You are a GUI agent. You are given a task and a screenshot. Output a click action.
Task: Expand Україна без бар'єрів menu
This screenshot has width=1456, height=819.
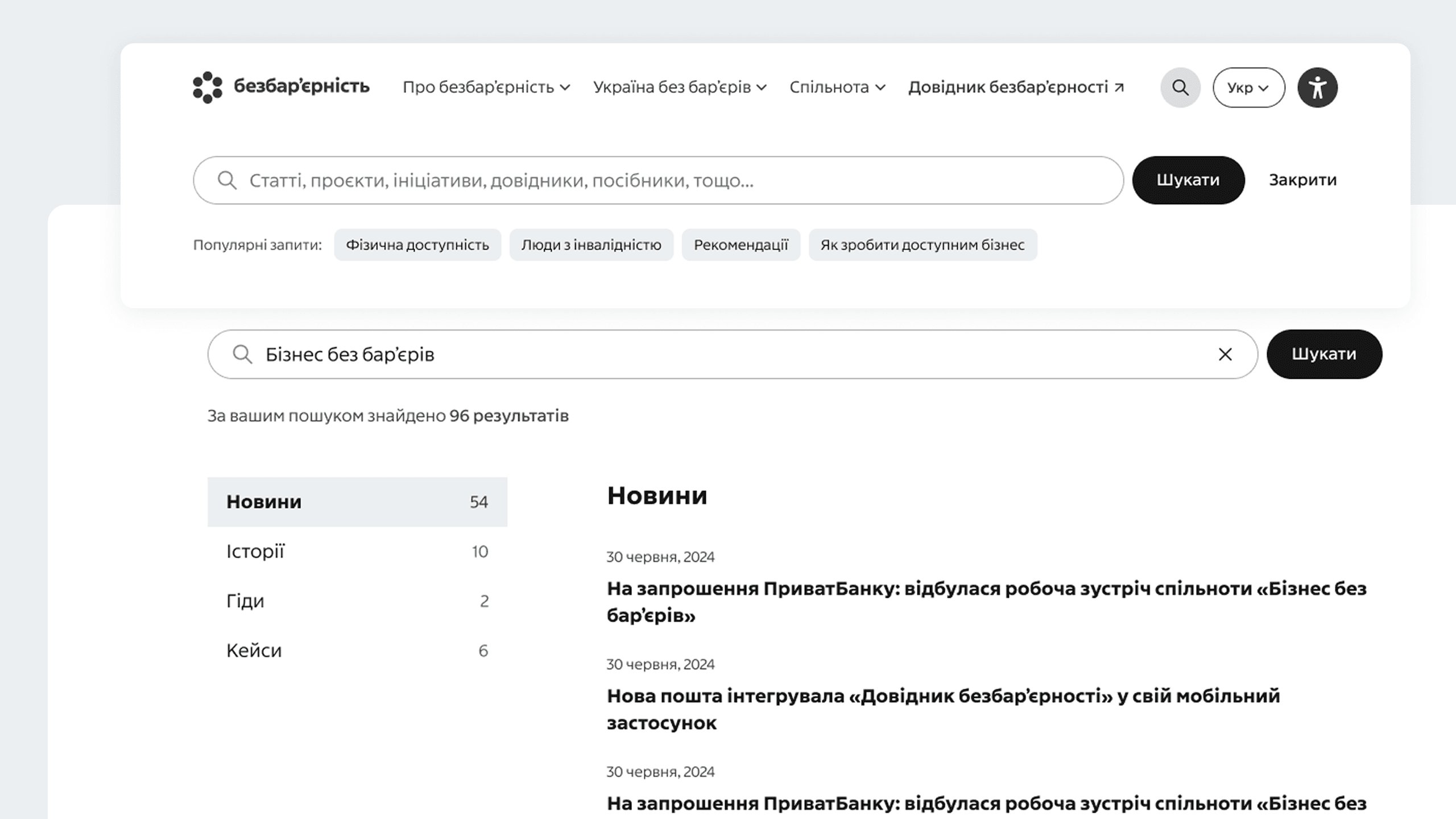[x=680, y=87]
